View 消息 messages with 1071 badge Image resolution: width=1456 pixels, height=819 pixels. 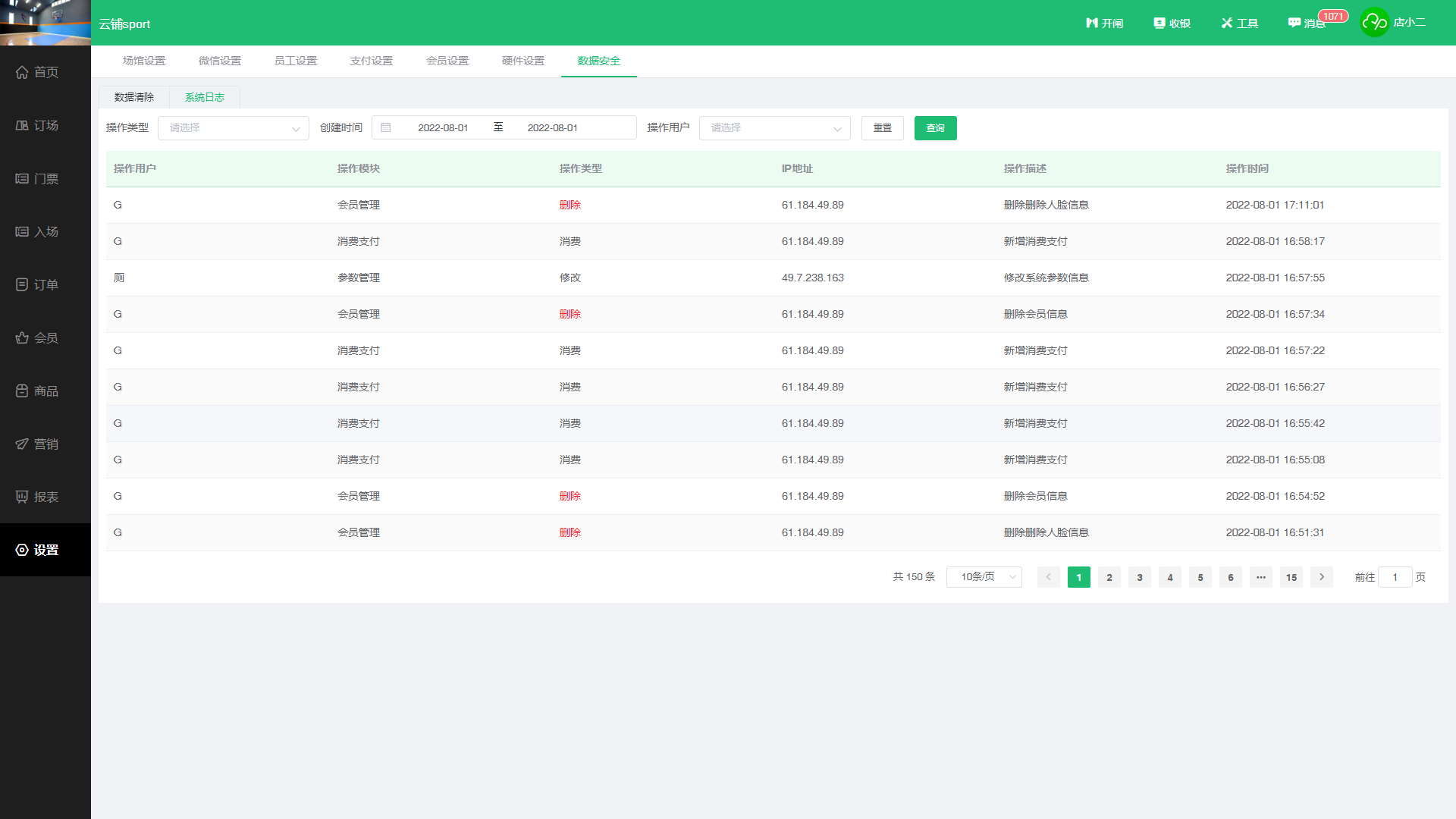pos(1307,24)
